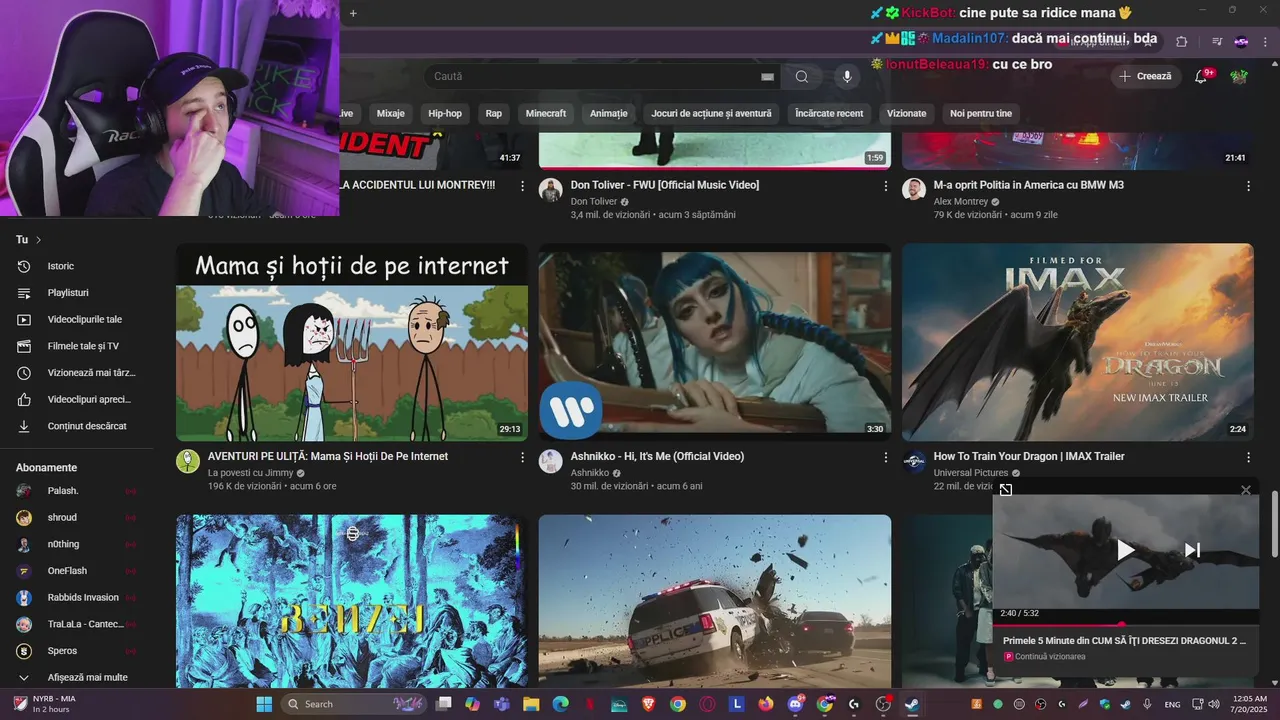Viewport: 1280px width, 720px height.
Task: Select the Vizionate filter chip
Action: coord(907,113)
